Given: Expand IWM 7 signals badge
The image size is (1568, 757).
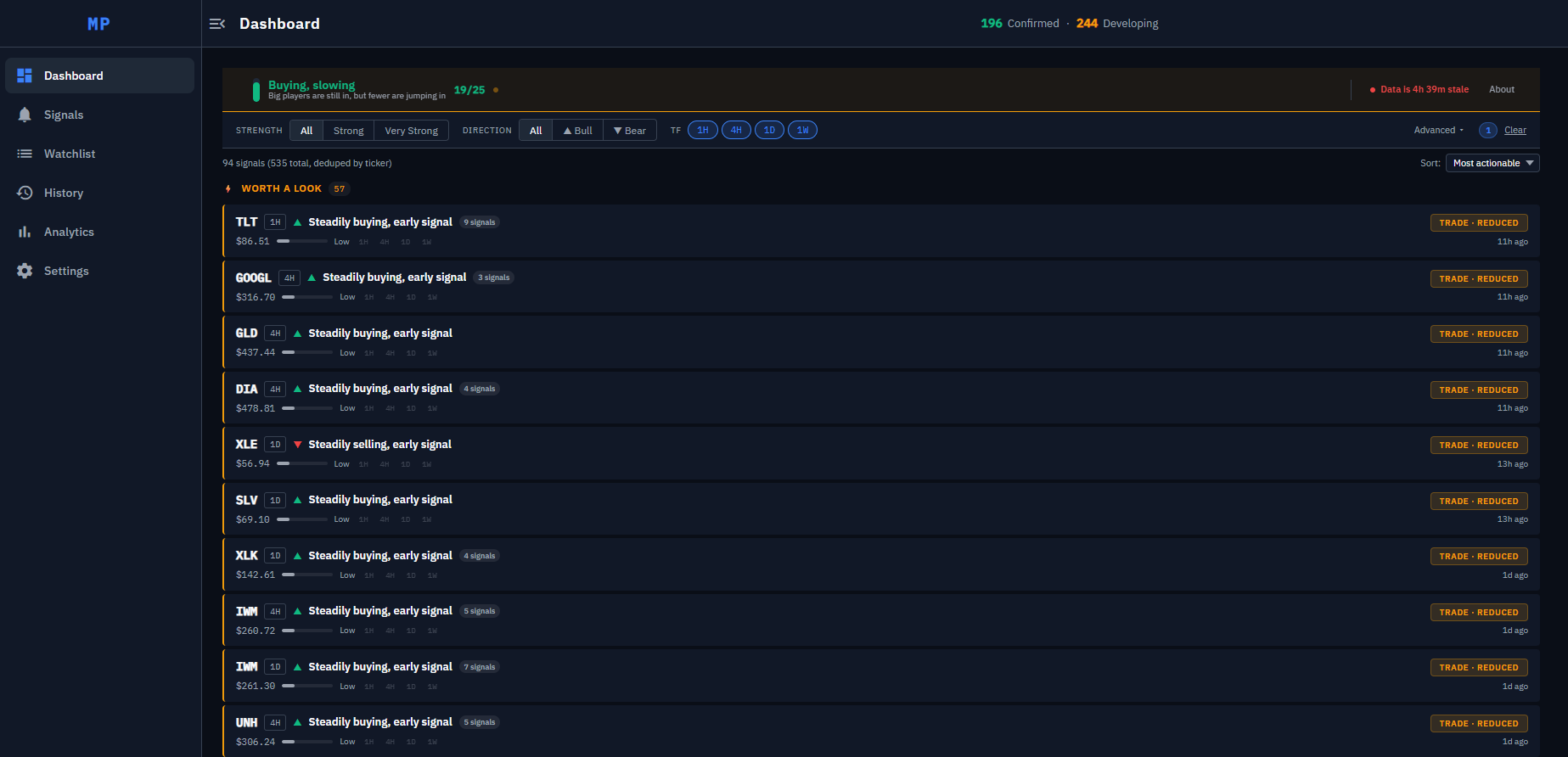Looking at the screenshot, I should click(480, 667).
